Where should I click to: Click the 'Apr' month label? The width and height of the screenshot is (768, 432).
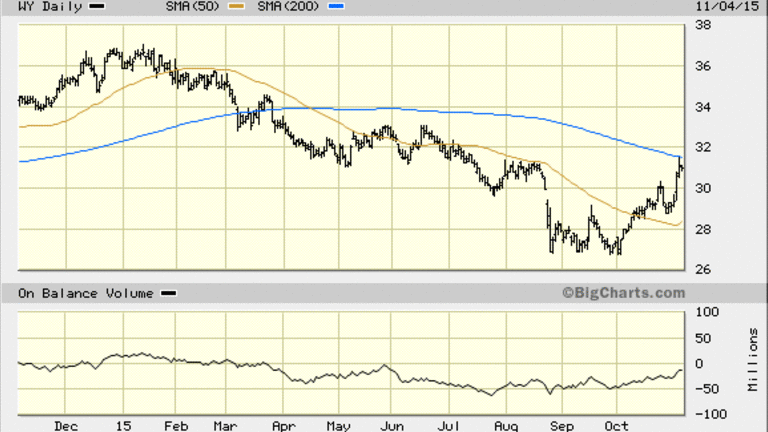[284, 426]
